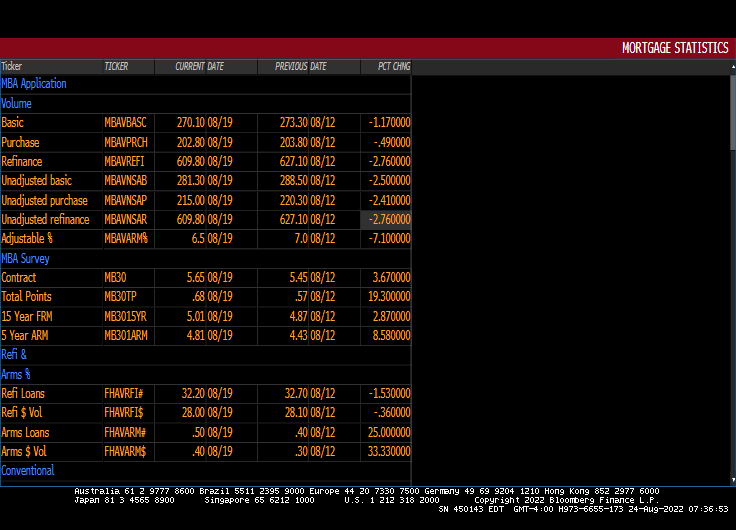Image resolution: width=736 pixels, height=530 pixels.
Task: Sort by the PCT CHNG column header
Action: click(393, 67)
